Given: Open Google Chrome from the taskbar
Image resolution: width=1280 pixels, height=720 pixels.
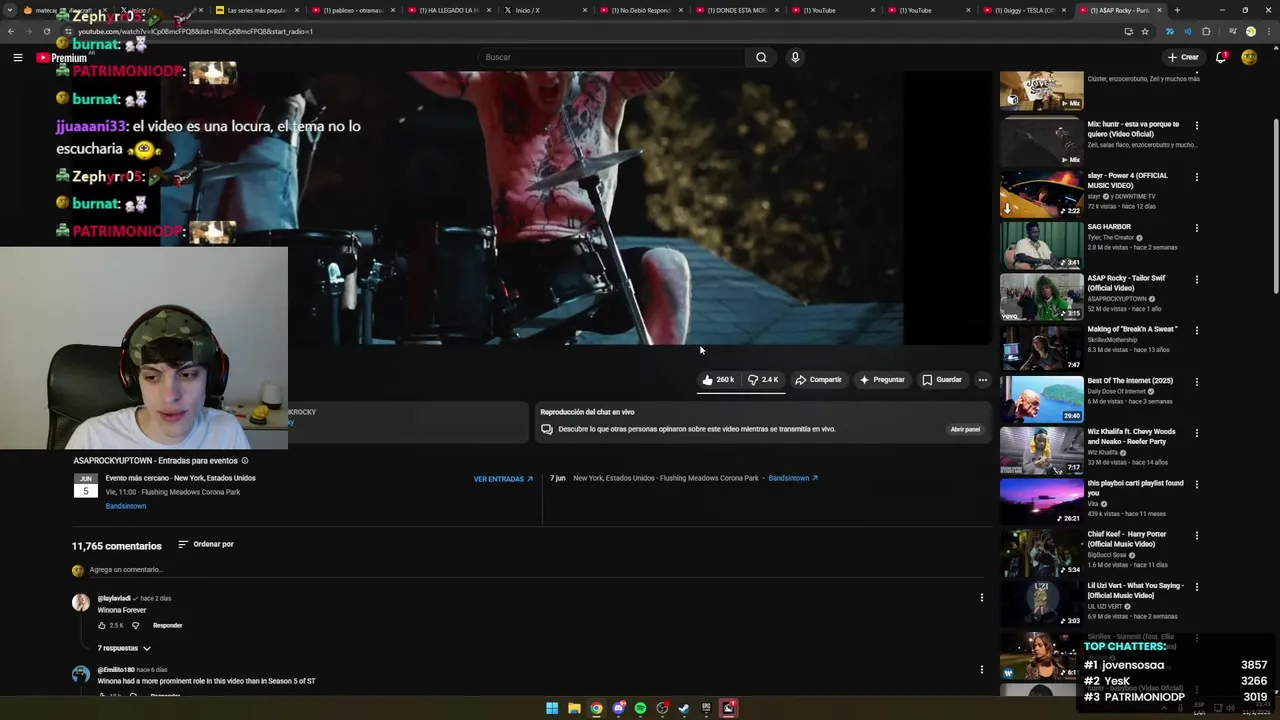Looking at the screenshot, I should (x=596, y=708).
